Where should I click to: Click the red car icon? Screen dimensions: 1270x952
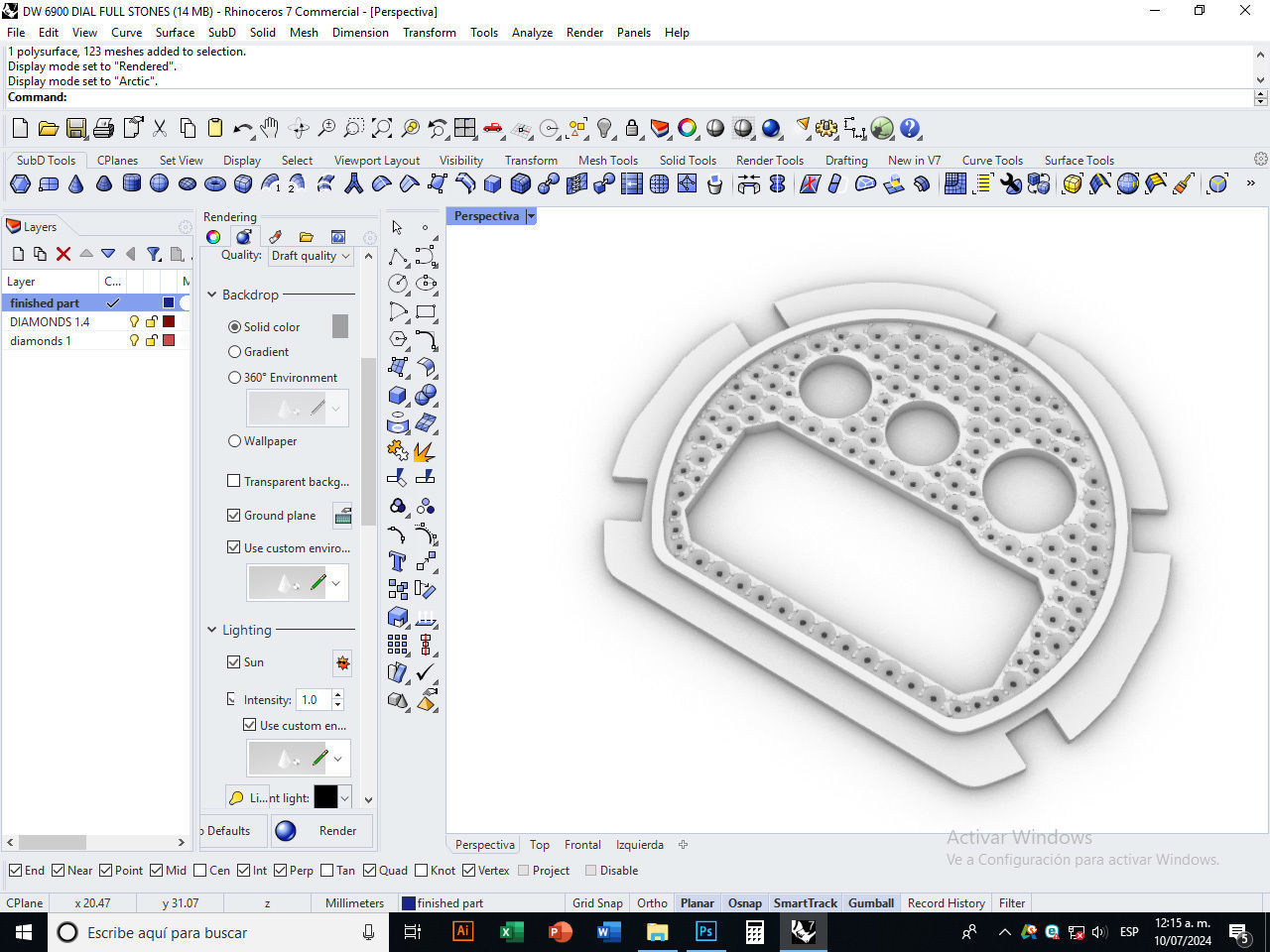pyautogui.click(x=493, y=128)
